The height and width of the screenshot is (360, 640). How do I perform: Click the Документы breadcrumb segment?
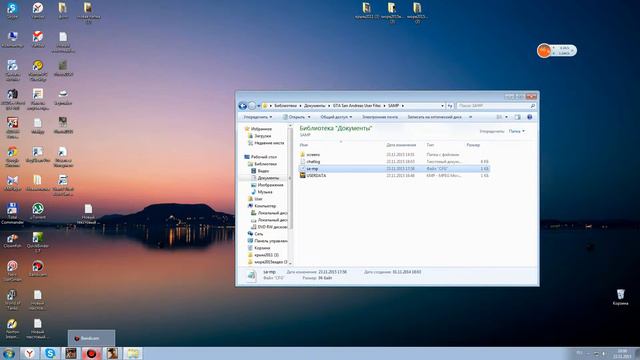(x=315, y=106)
